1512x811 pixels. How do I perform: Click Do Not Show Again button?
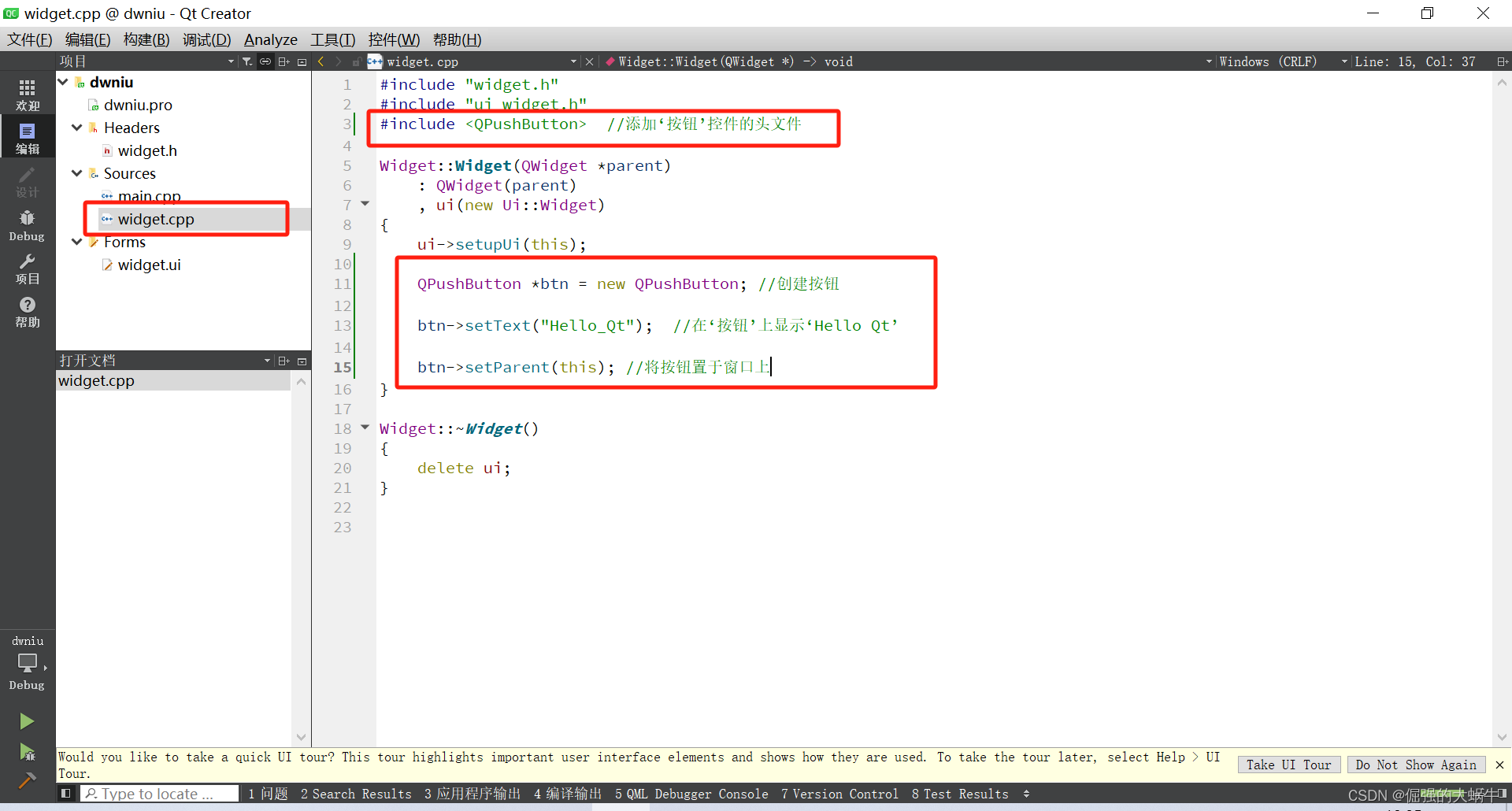point(1416,765)
